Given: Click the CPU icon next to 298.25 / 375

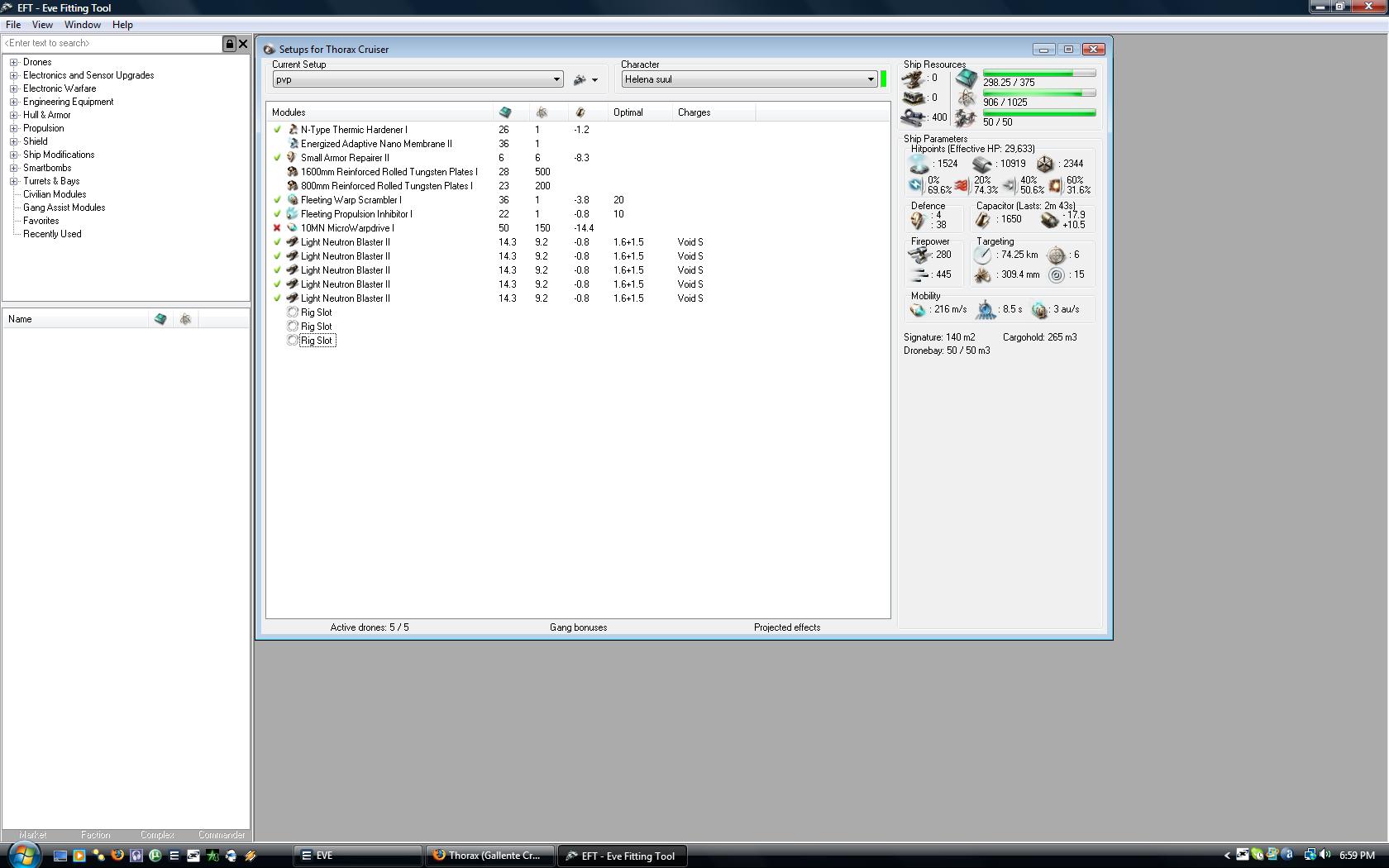Looking at the screenshot, I should (x=967, y=79).
